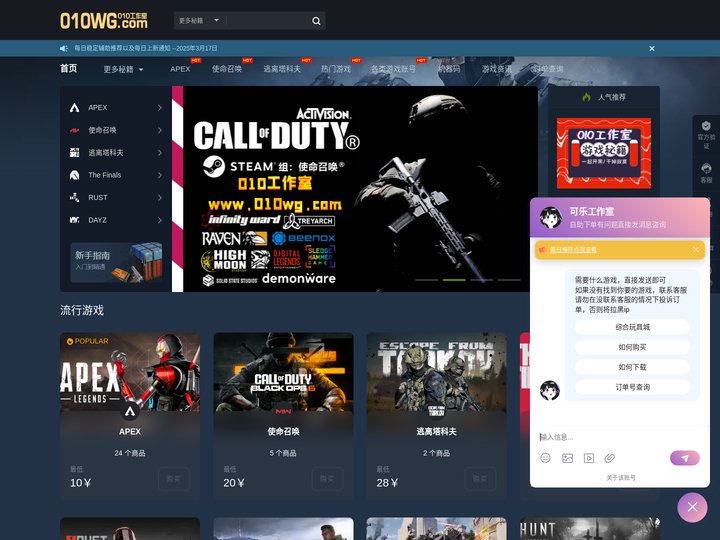
Task: Click the APEX badge icon on card
Action: tap(130, 411)
